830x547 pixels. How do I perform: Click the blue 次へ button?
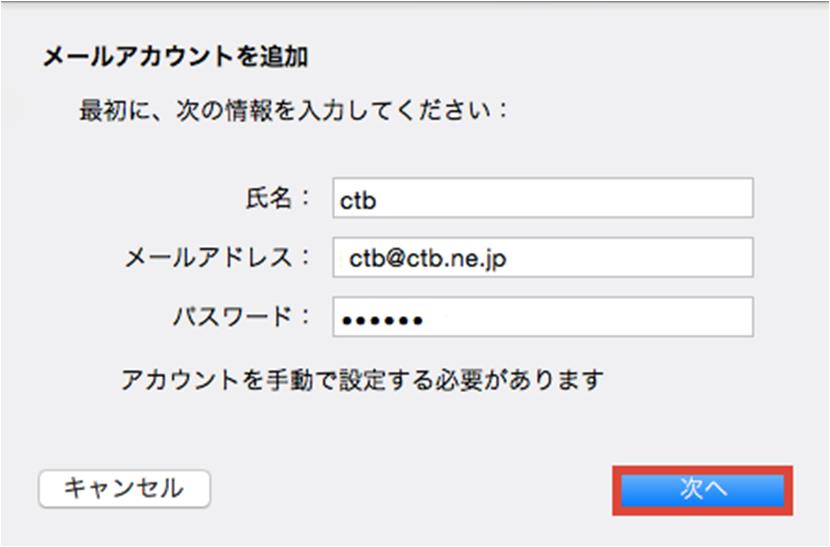[x=702, y=490]
